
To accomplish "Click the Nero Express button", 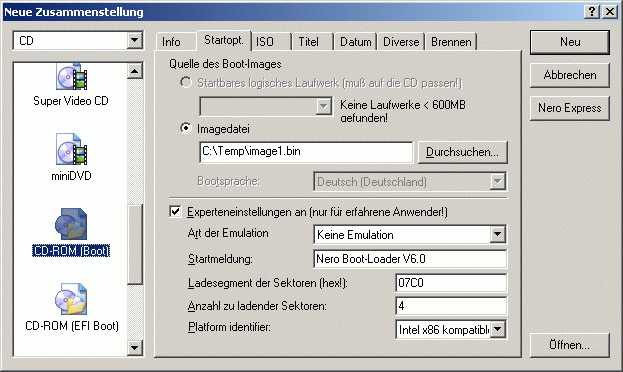I will tap(569, 108).
